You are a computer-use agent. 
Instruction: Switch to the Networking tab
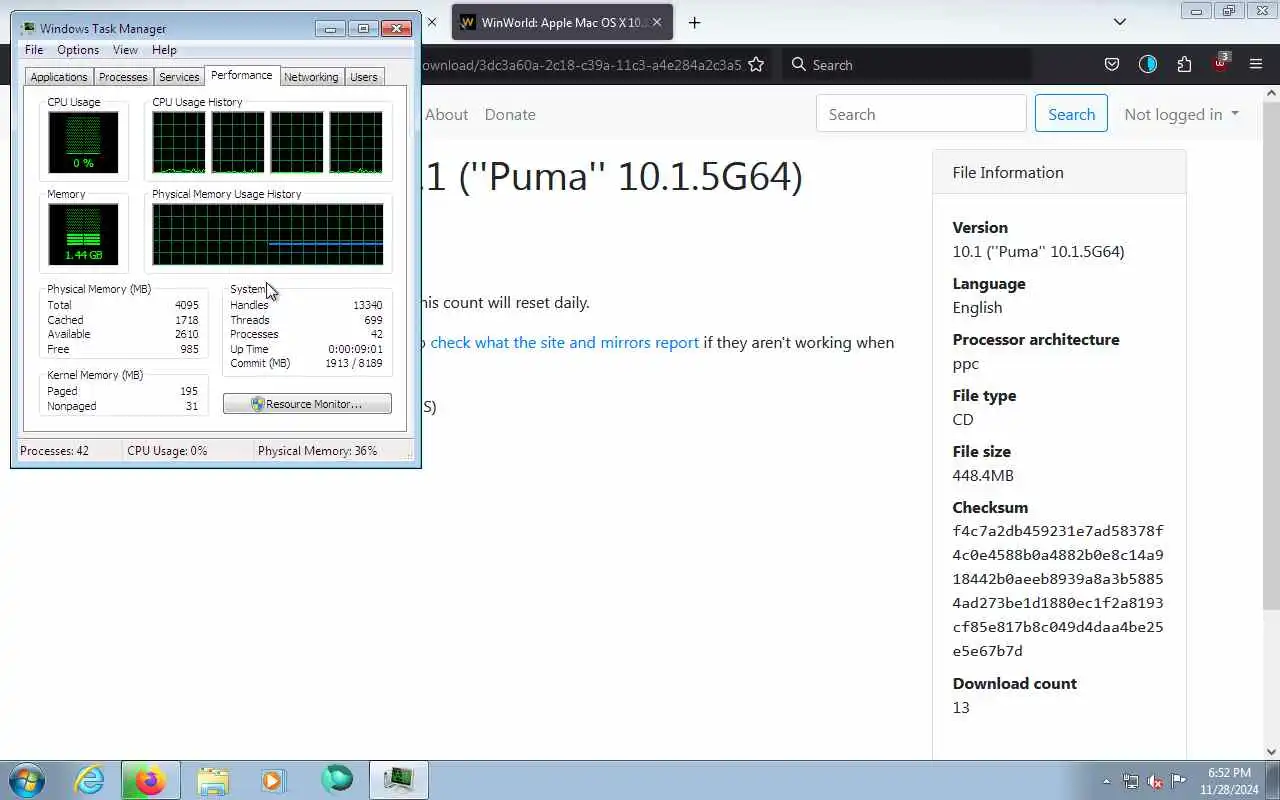click(x=311, y=77)
